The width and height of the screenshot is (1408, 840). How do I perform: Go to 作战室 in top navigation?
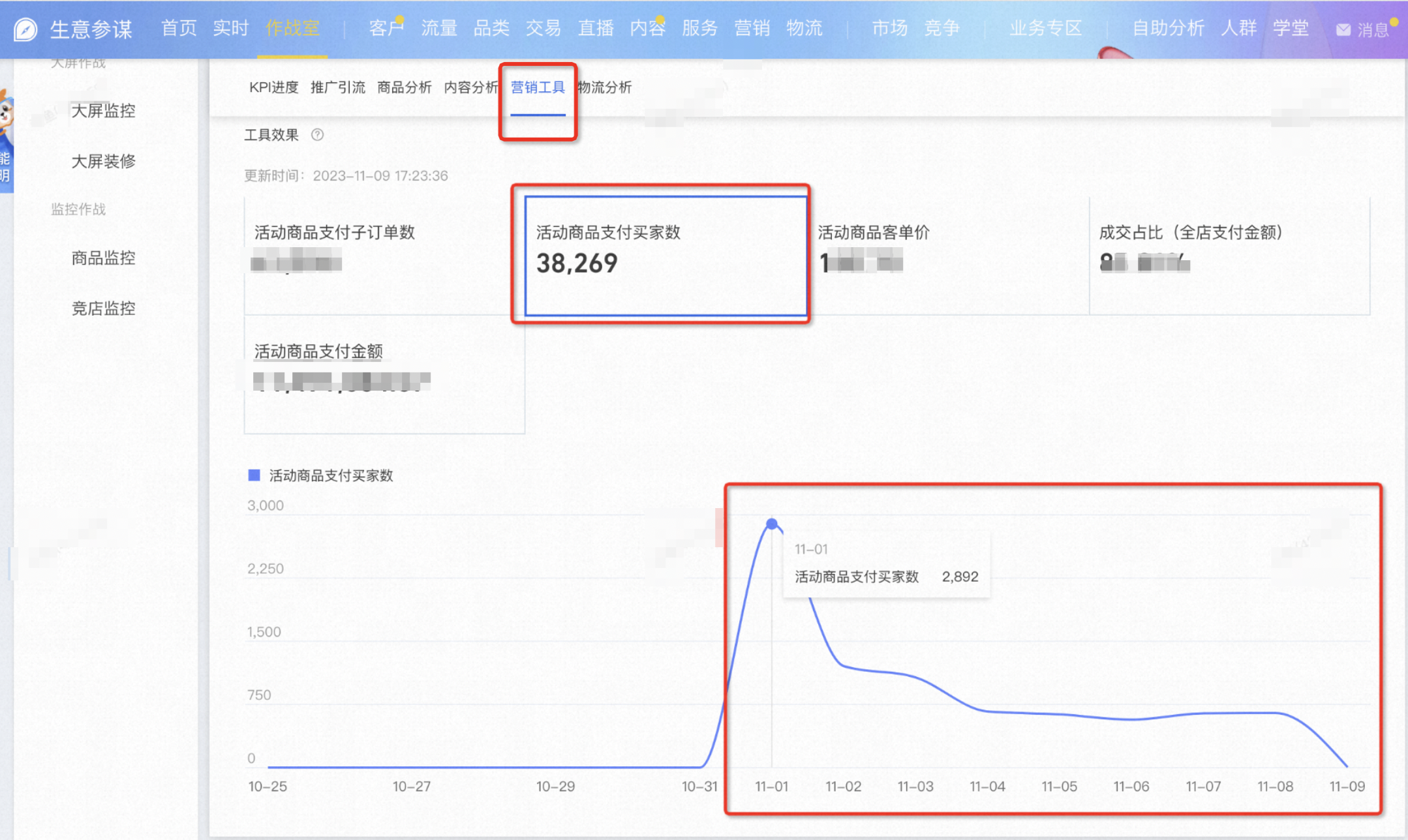click(292, 28)
